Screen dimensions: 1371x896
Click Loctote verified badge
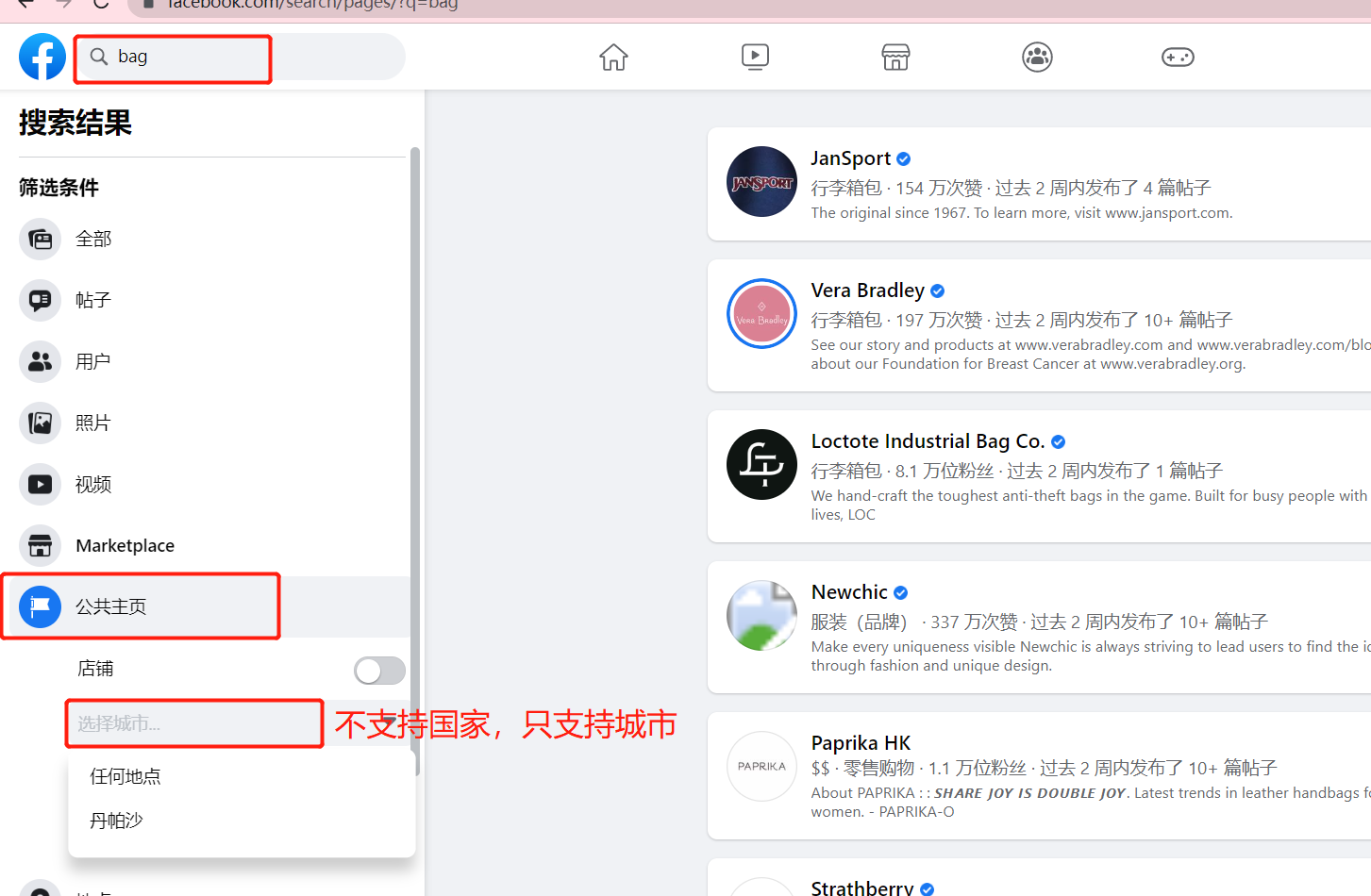coord(1058,442)
